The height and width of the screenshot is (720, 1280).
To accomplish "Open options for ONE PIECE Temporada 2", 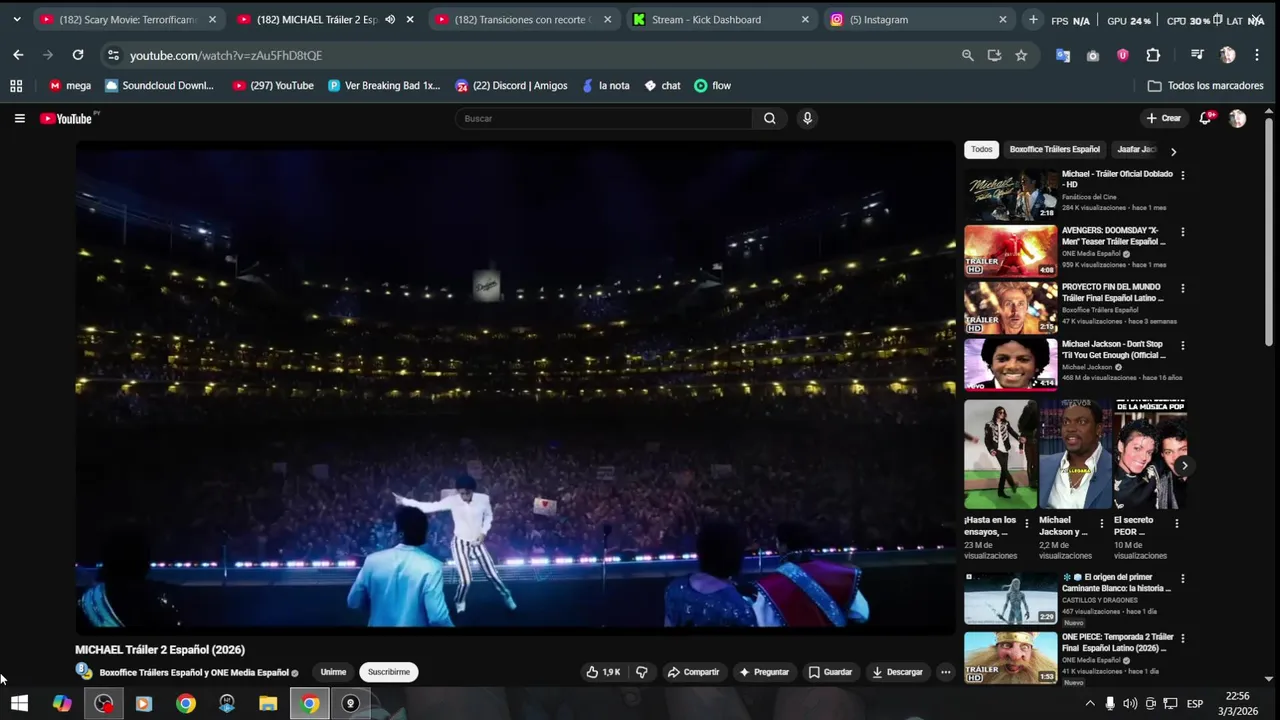I will [x=1183, y=638].
